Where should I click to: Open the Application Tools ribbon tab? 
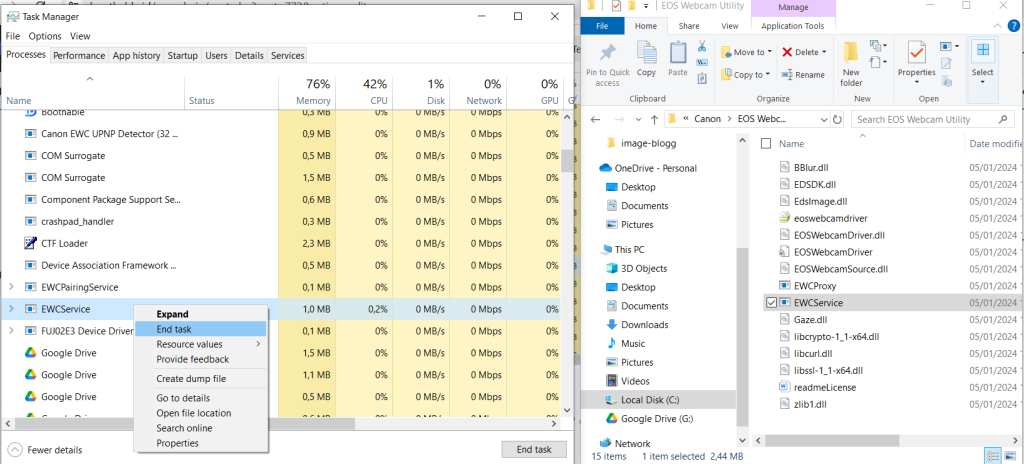click(x=793, y=25)
